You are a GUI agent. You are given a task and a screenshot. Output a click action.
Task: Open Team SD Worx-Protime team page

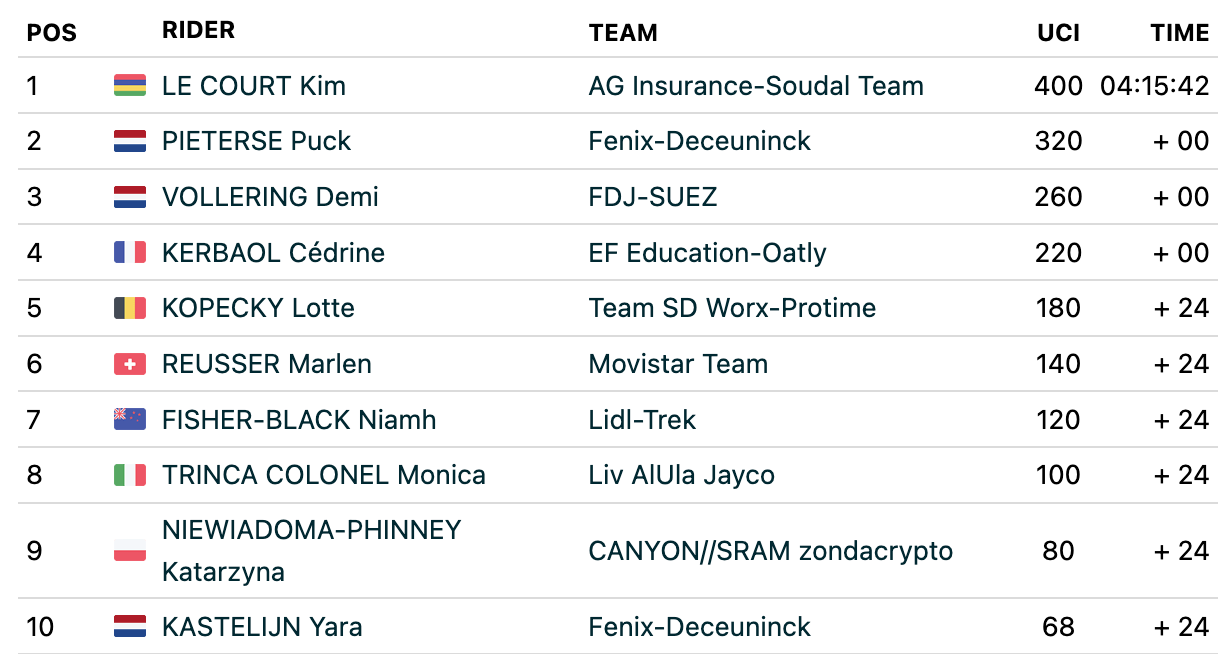[732, 308]
